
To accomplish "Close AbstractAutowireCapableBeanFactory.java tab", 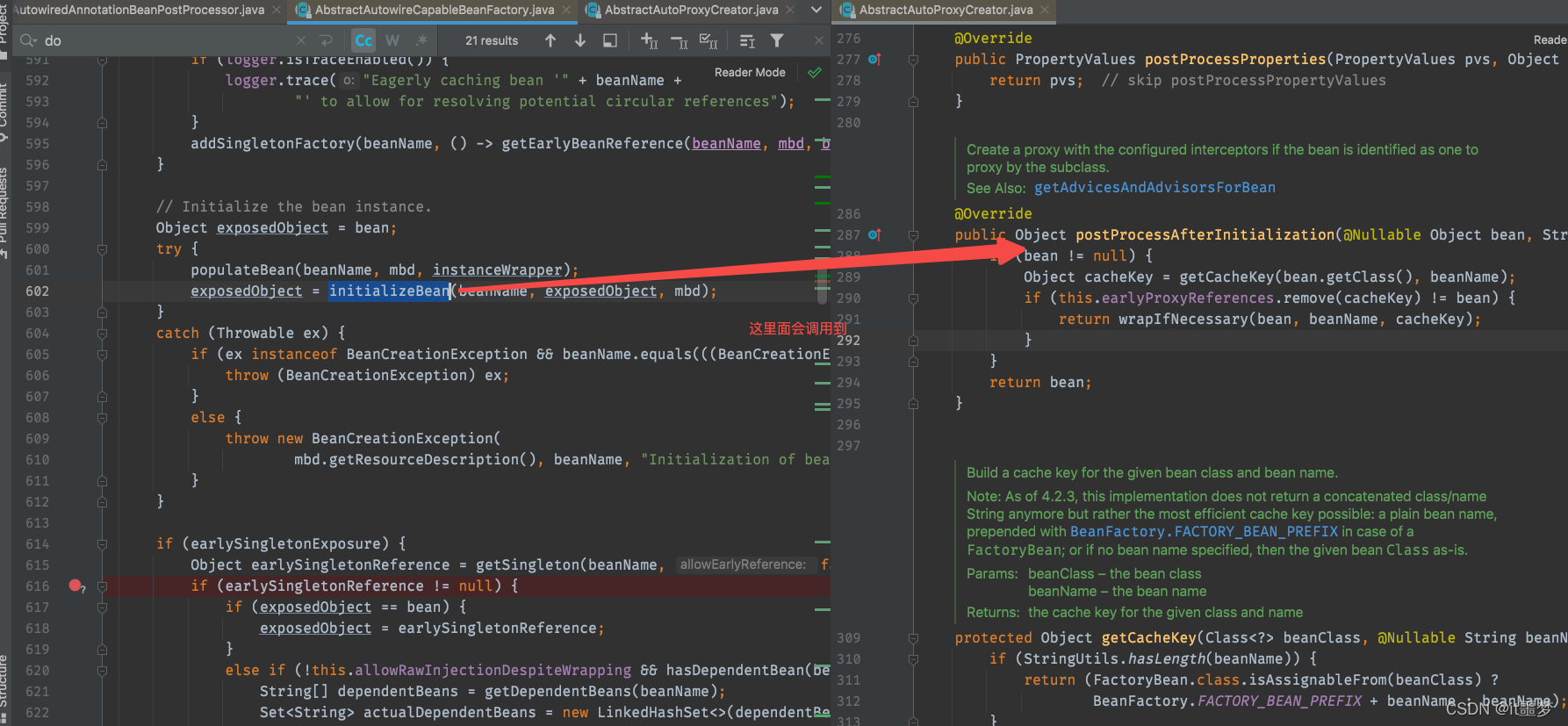I will coord(567,10).
